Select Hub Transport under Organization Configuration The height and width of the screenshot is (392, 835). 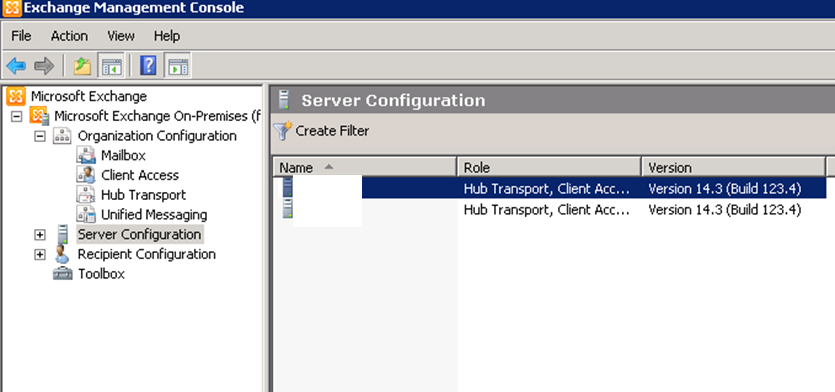[143, 195]
